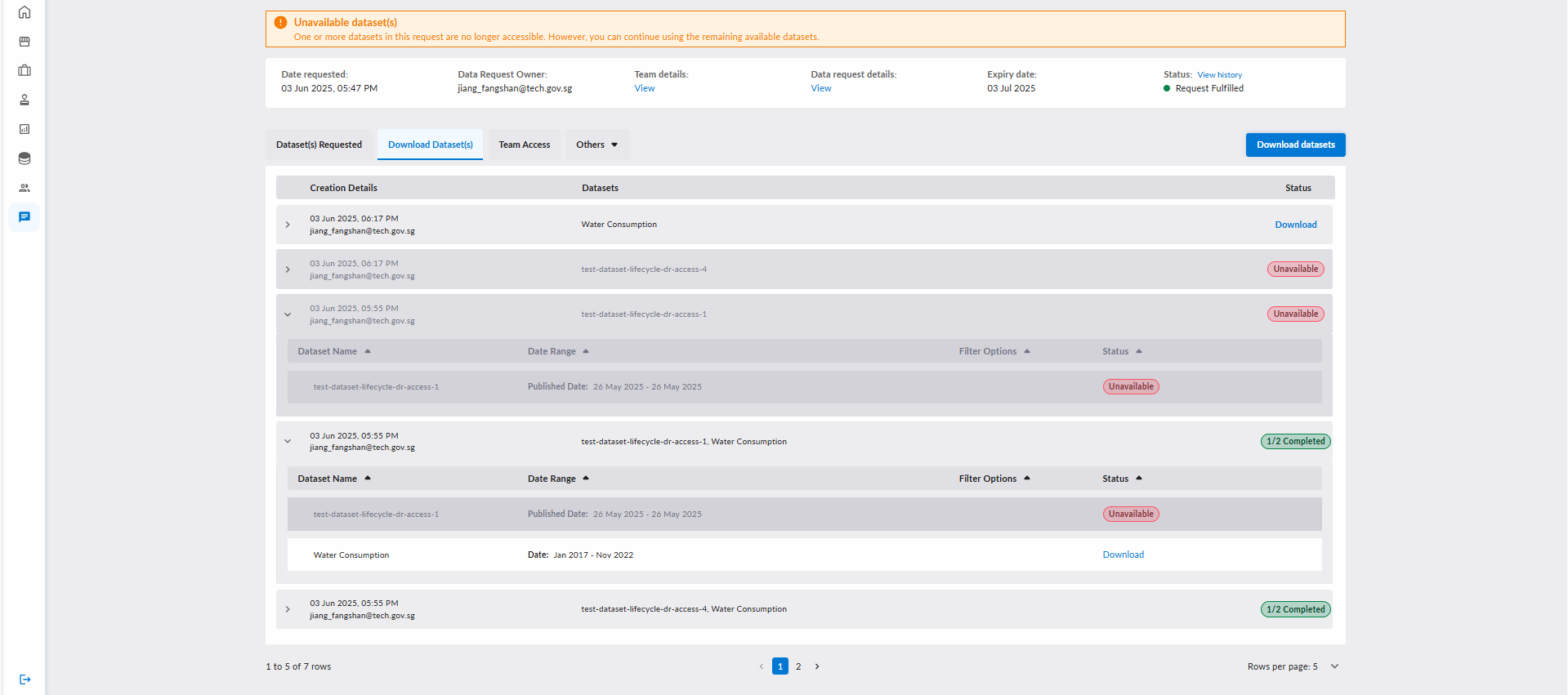Download the top Water Consumption row
This screenshot has height=695, width=1568.
[1296, 225]
